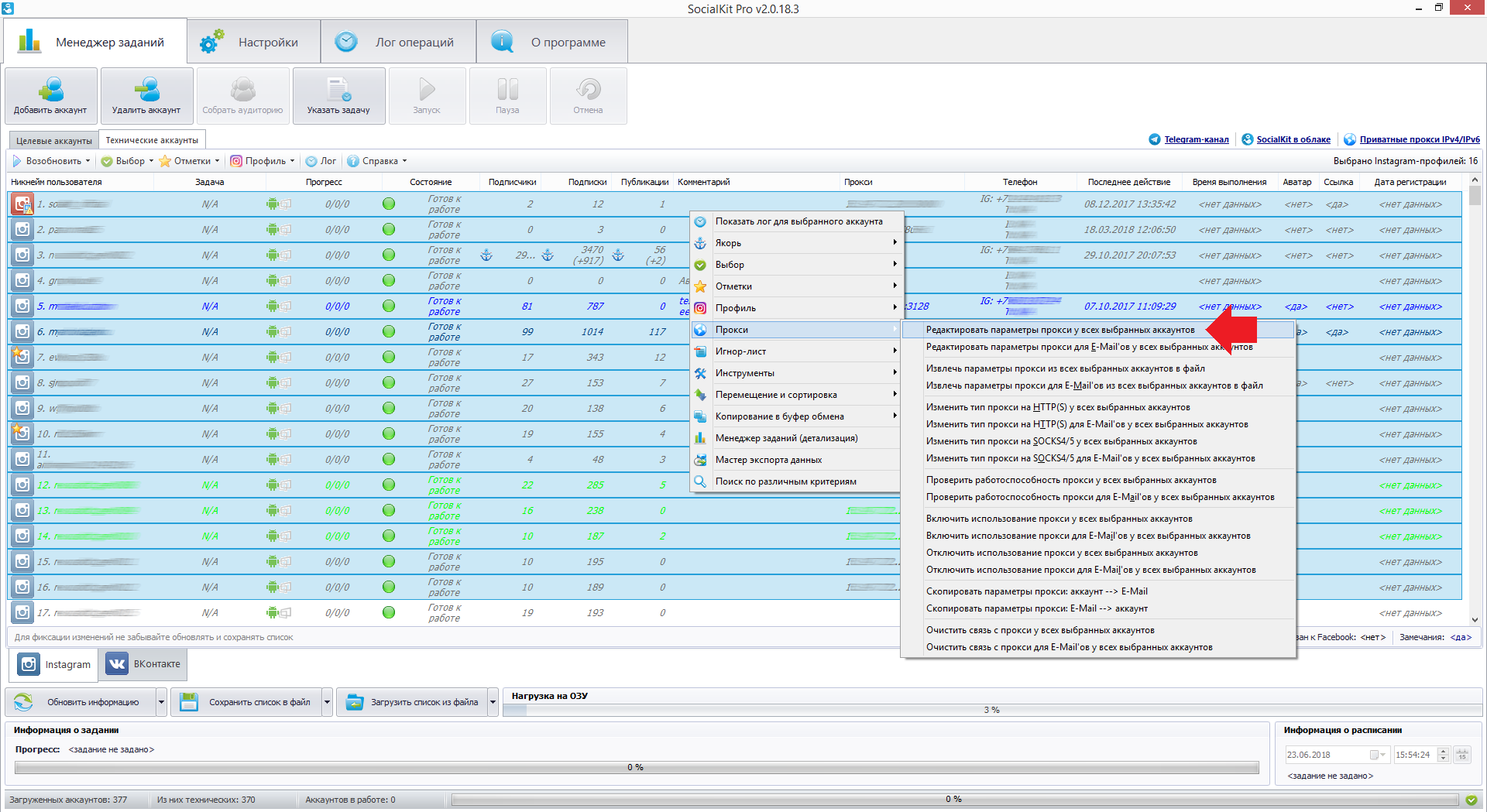Image resolution: width=1487 pixels, height=812 pixels.
Task: Select Менеджер заданий (детализация) menu item
Action: (x=796, y=438)
